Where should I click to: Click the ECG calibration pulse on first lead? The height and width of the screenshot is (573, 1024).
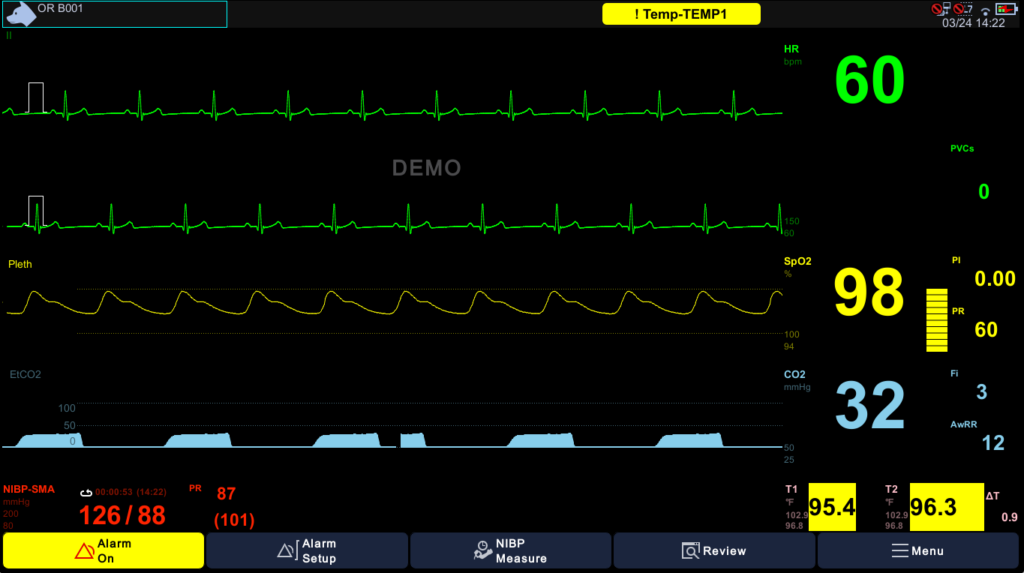click(x=36, y=98)
